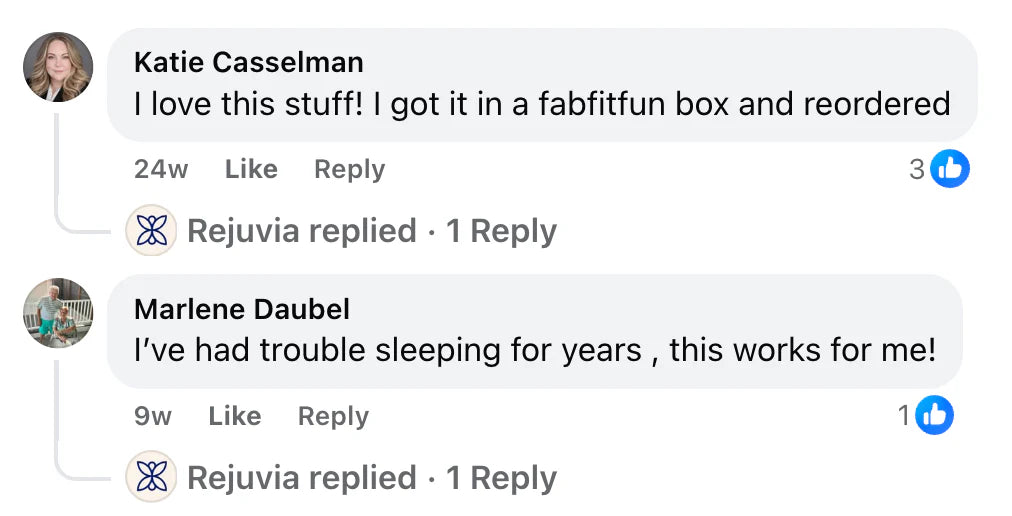
Task: Select the fabfitfun box comment text
Action: [x=542, y=103]
